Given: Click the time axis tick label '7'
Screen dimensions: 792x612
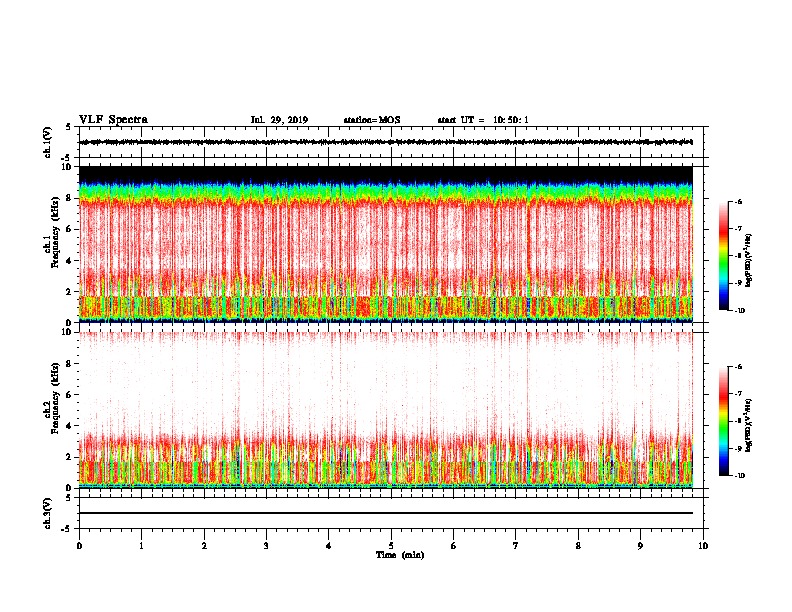Looking at the screenshot, I should pos(516,546).
